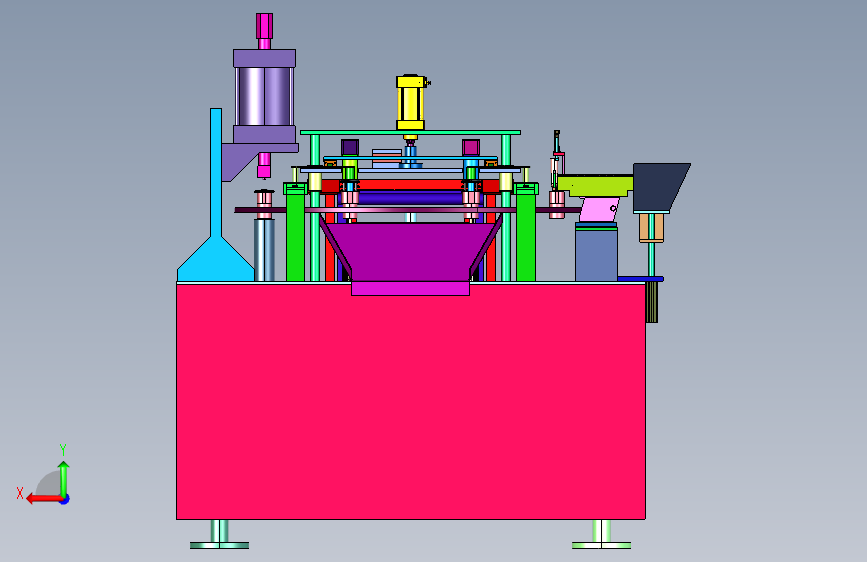The image size is (867, 562).
Task: Select the teal top plate under yellow cylinder
Action: [x=410, y=133]
